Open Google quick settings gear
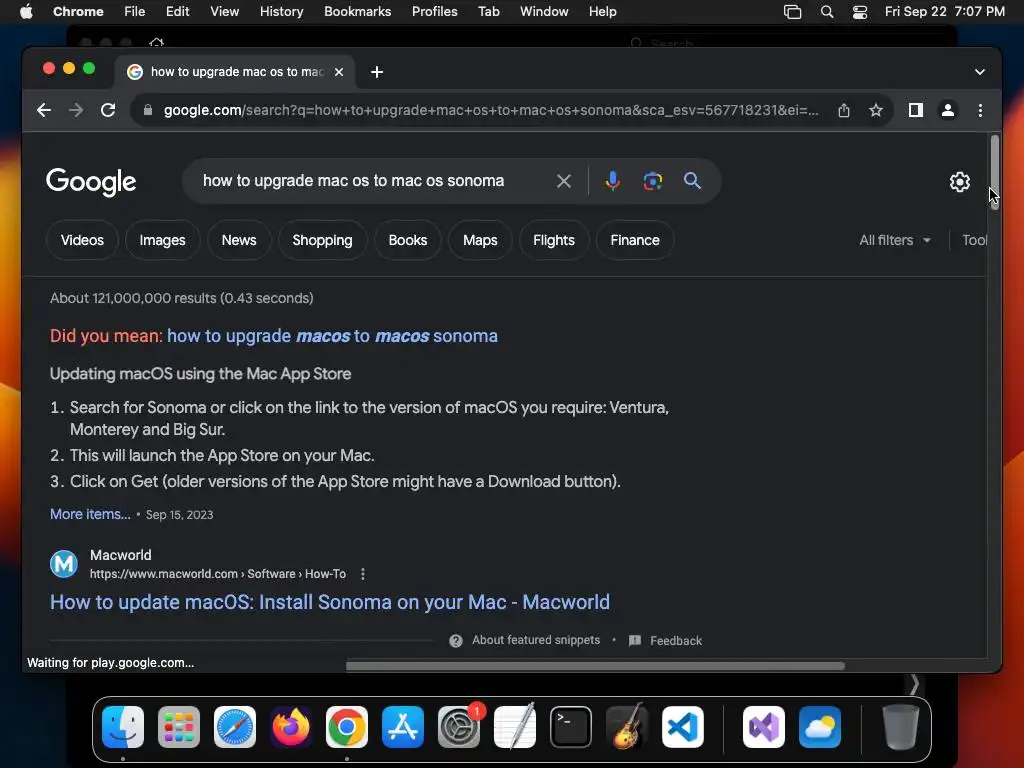Image resolution: width=1024 pixels, height=768 pixels. [x=959, y=182]
